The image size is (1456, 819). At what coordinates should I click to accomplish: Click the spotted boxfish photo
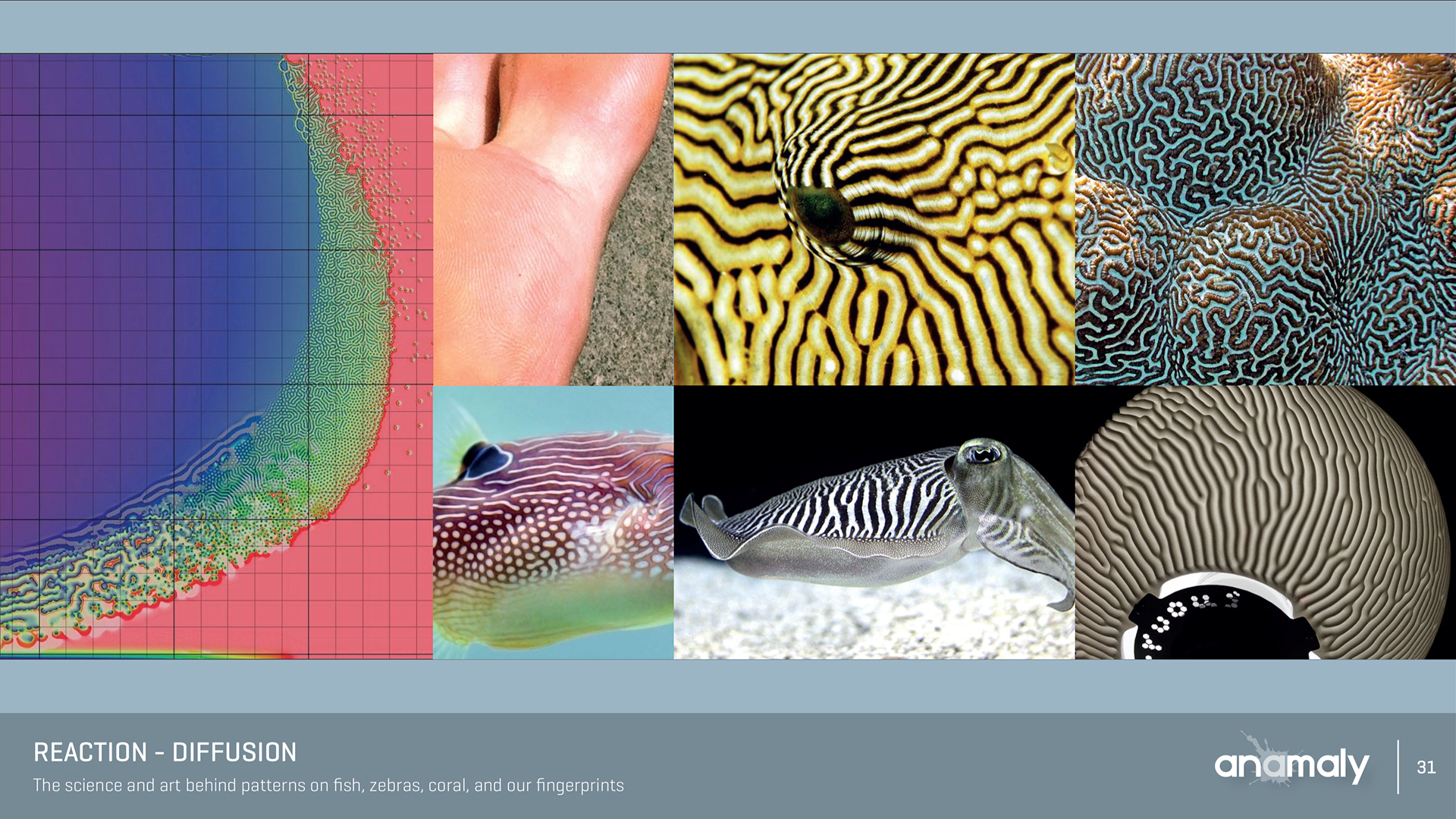(x=553, y=522)
